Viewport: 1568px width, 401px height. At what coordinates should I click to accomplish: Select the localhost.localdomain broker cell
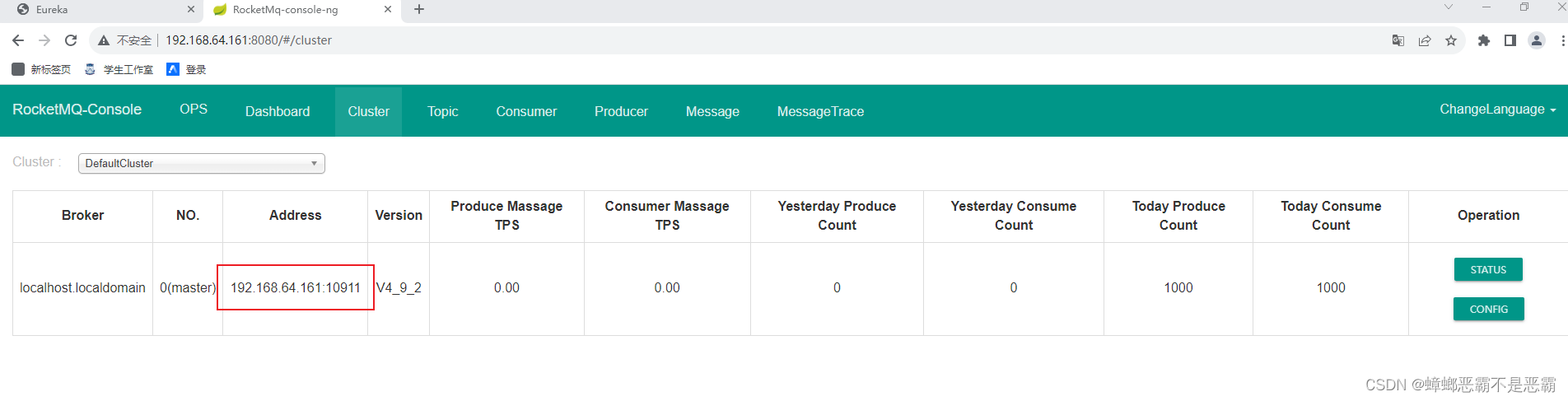(x=82, y=288)
